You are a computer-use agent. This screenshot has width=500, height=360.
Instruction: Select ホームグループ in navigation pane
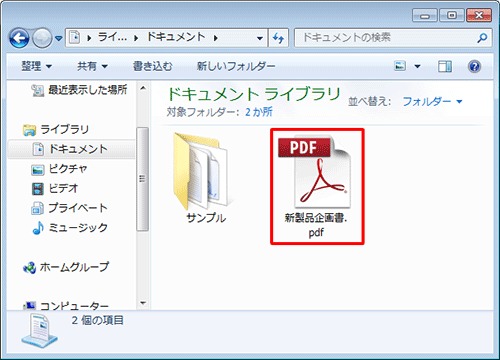point(74,267)
